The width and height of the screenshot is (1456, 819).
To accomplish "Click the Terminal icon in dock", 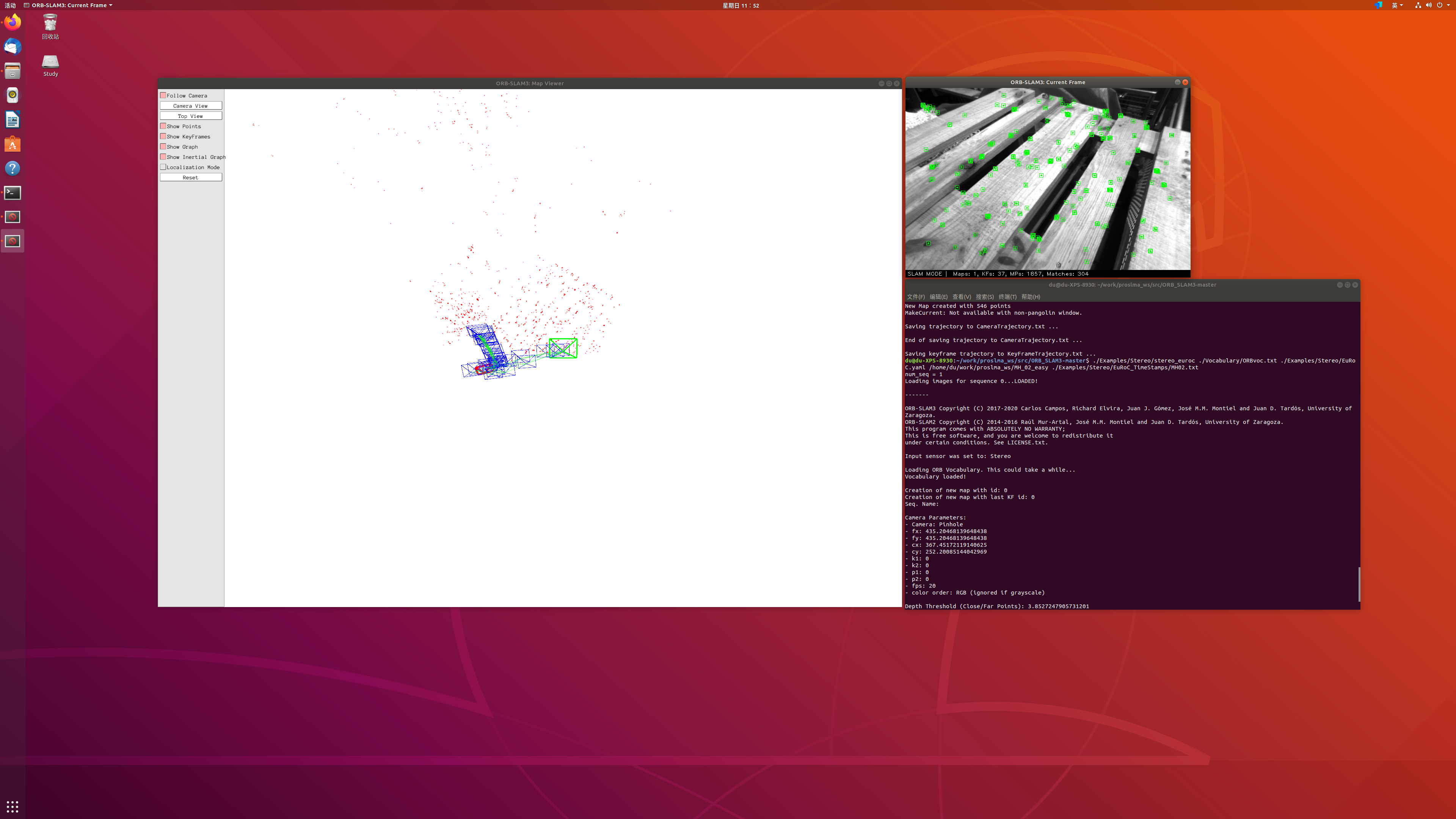I will pyautogui.click(x=13, y=193).
